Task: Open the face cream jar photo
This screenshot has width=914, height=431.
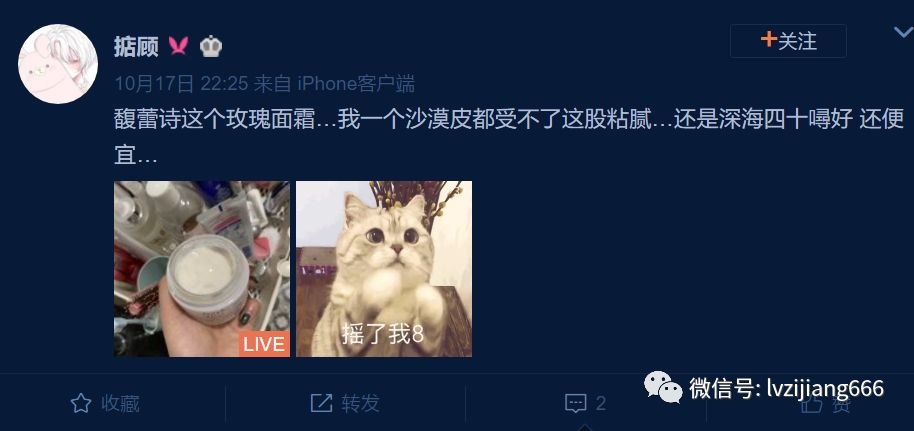Action: (x=202, y=269)
